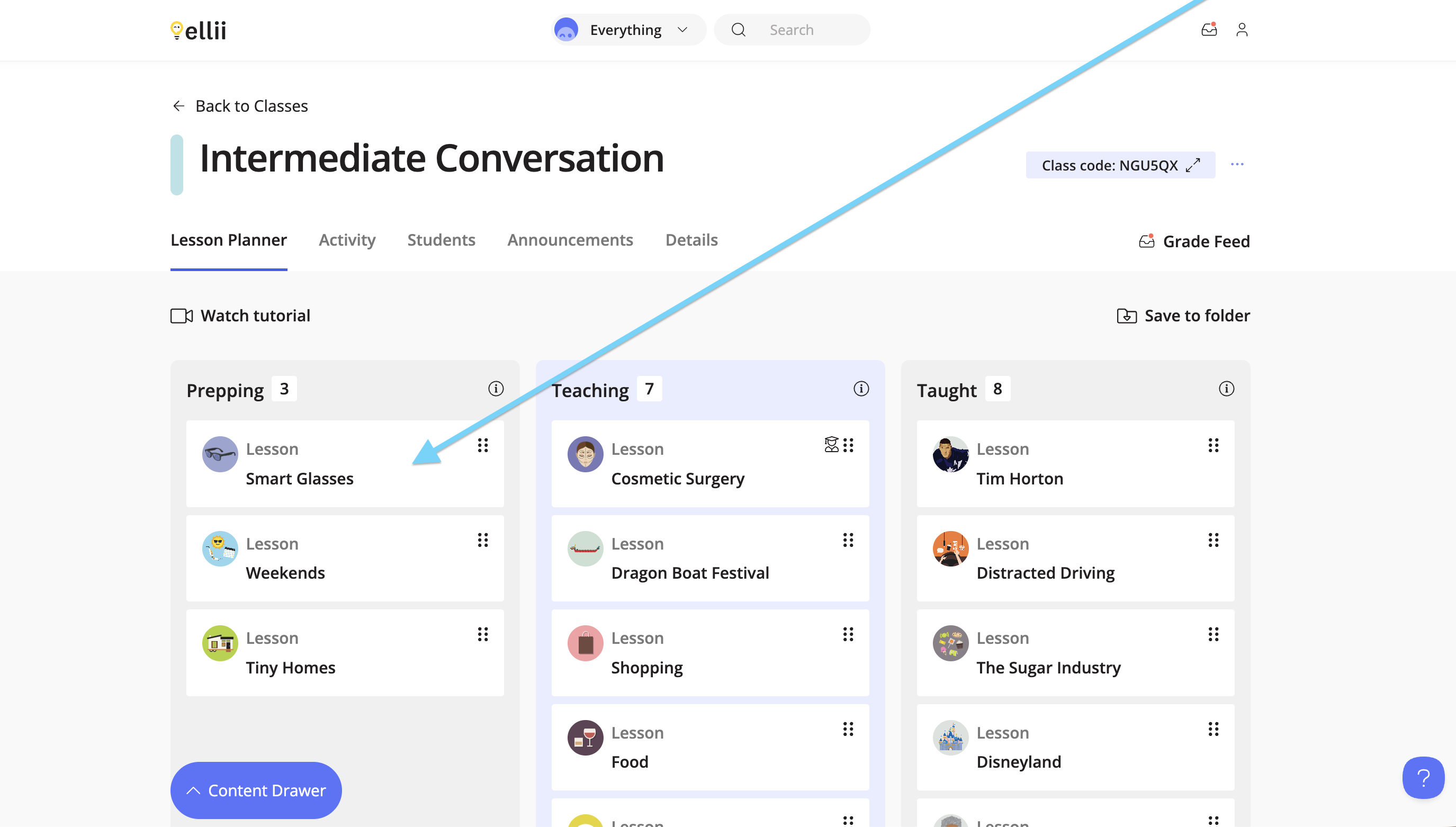Open the Details tab

[691, 240]
